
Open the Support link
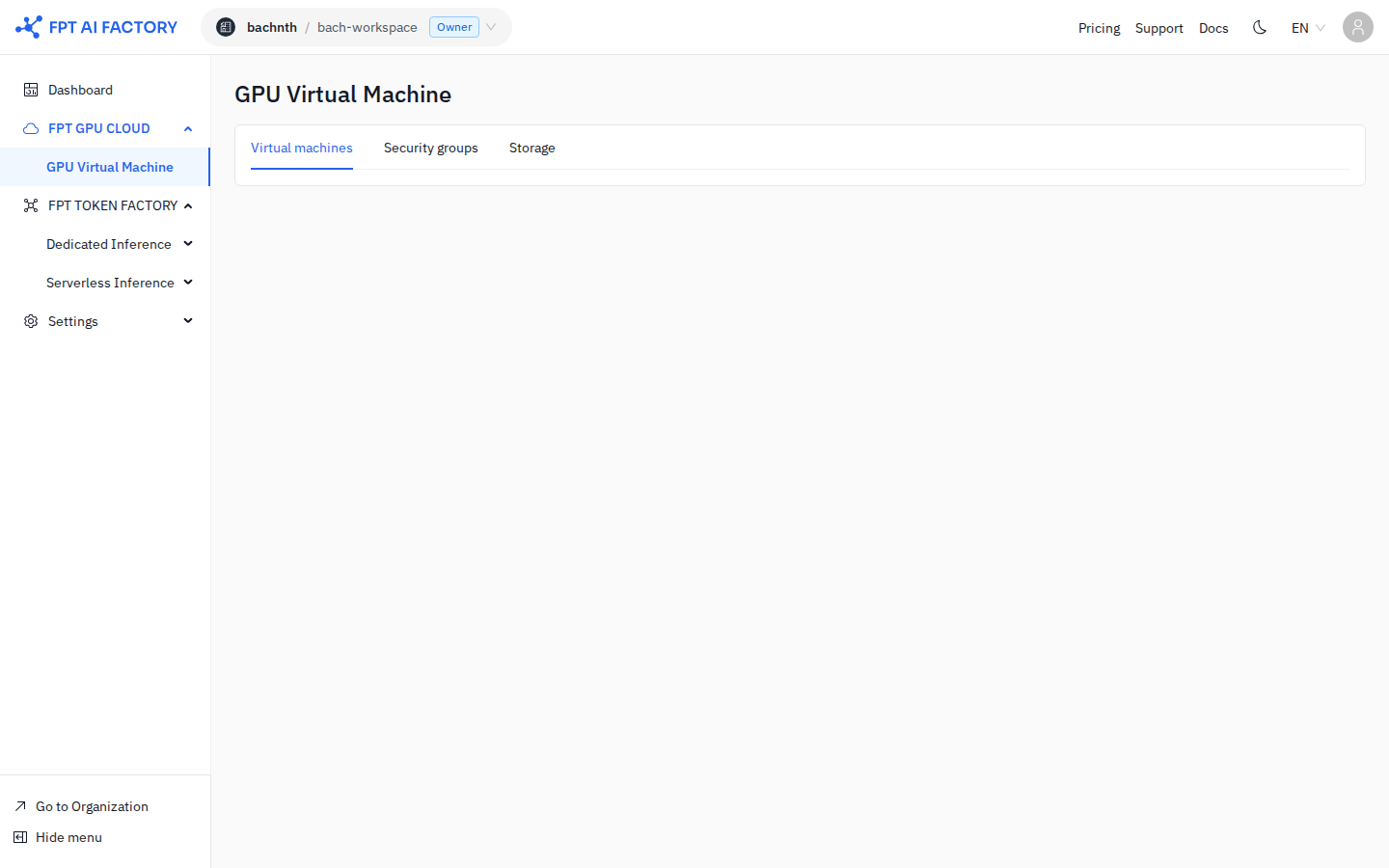click(x=1158, y=28)
